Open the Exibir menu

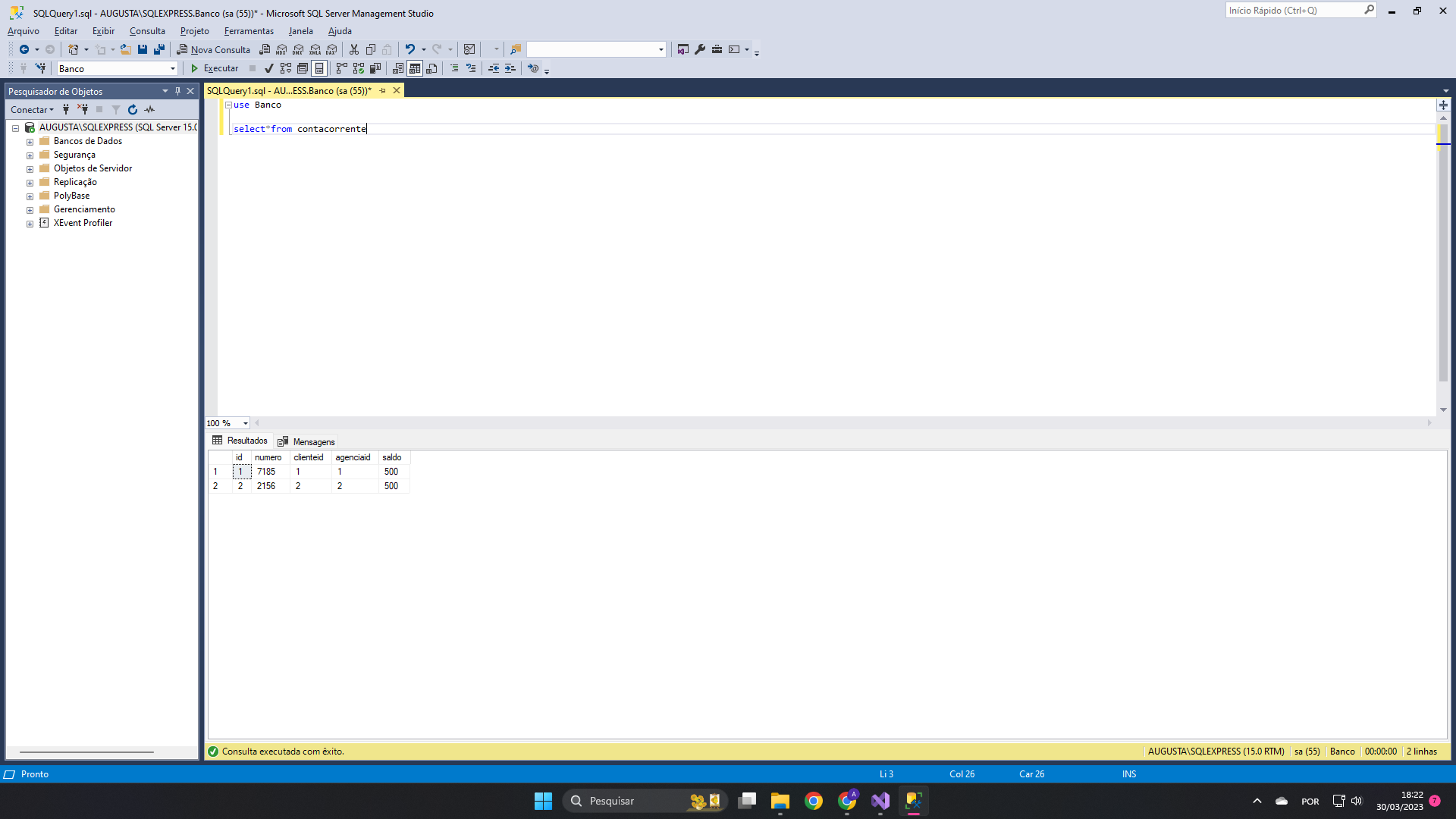click(103, 31)
